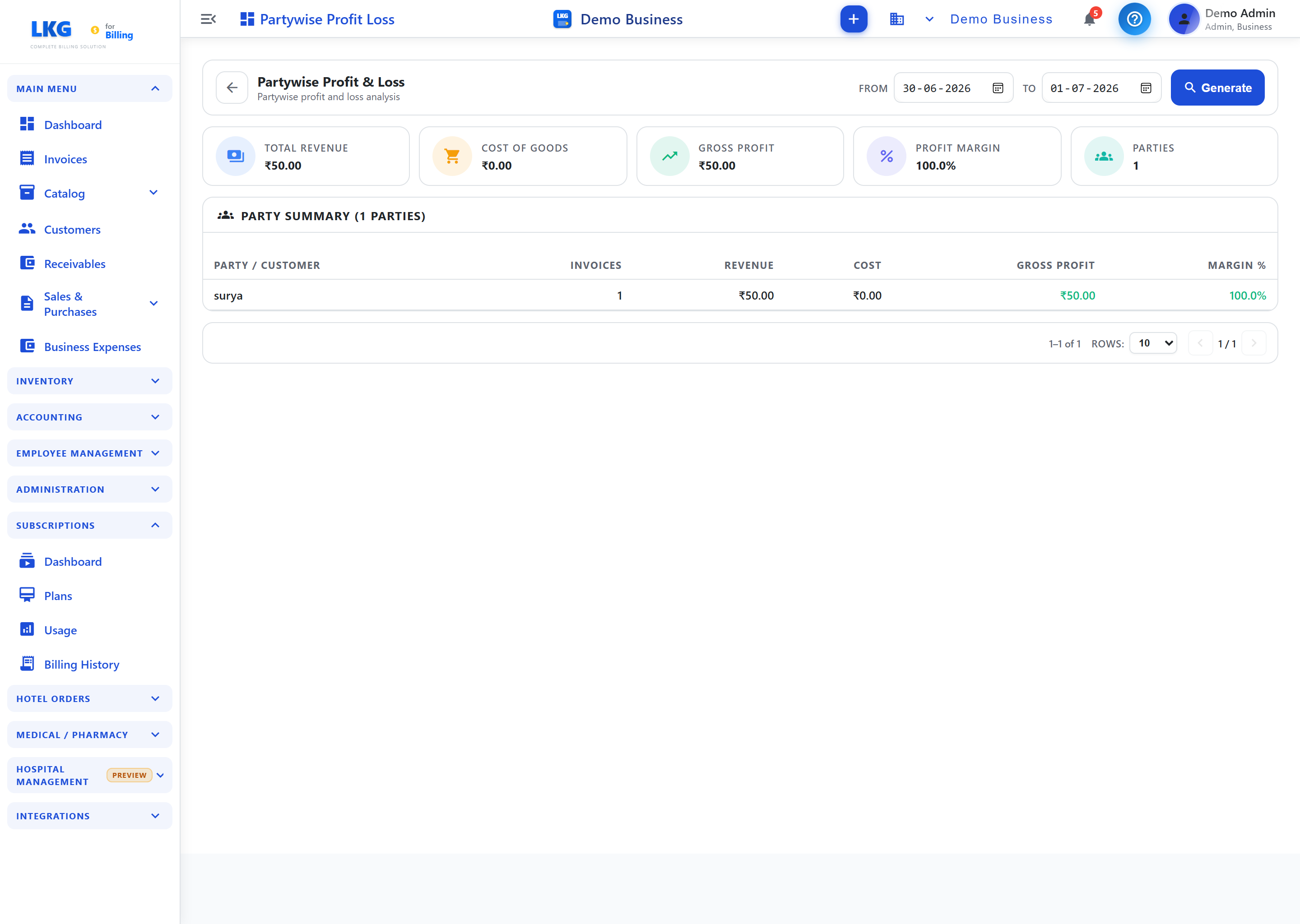Screen dimensions: 1300x924
Task: Click the Customers people icon
Action: coord(27,229)
